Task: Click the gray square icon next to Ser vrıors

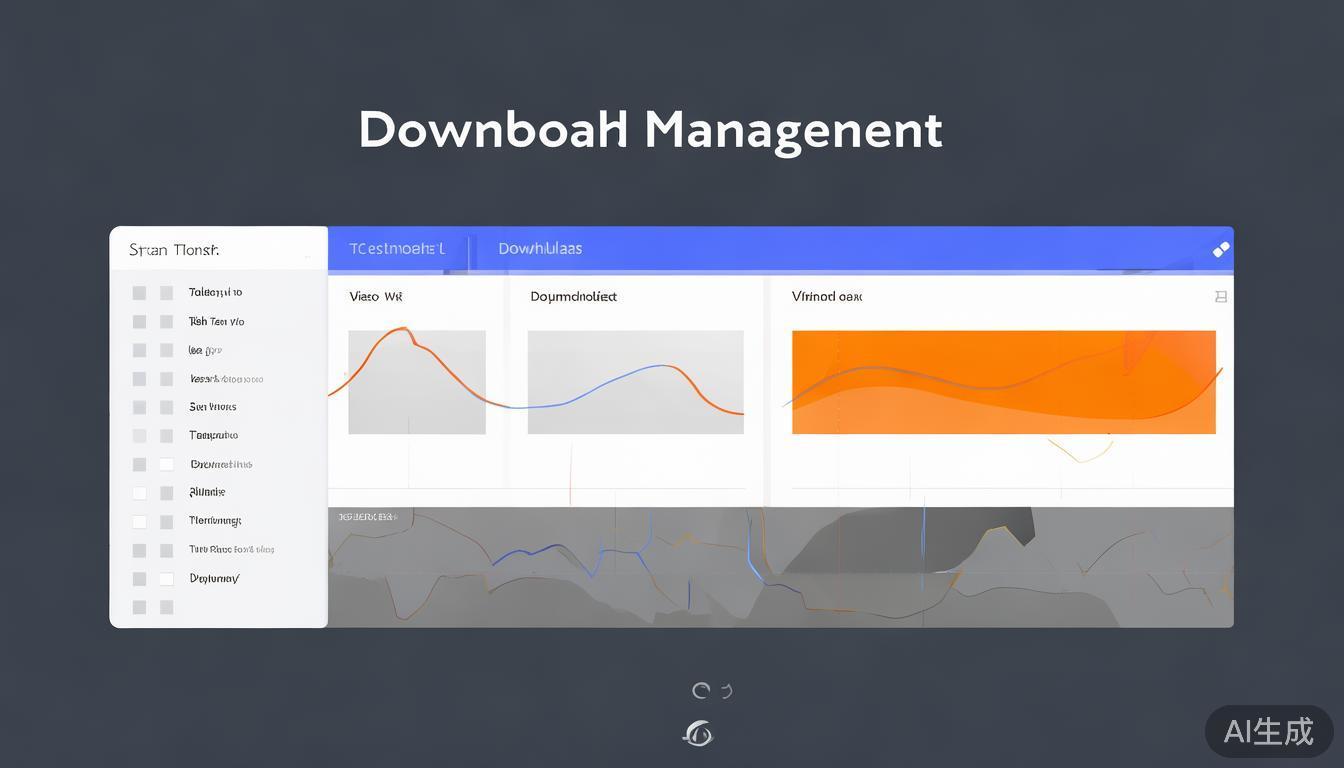Action: (166, 407)
